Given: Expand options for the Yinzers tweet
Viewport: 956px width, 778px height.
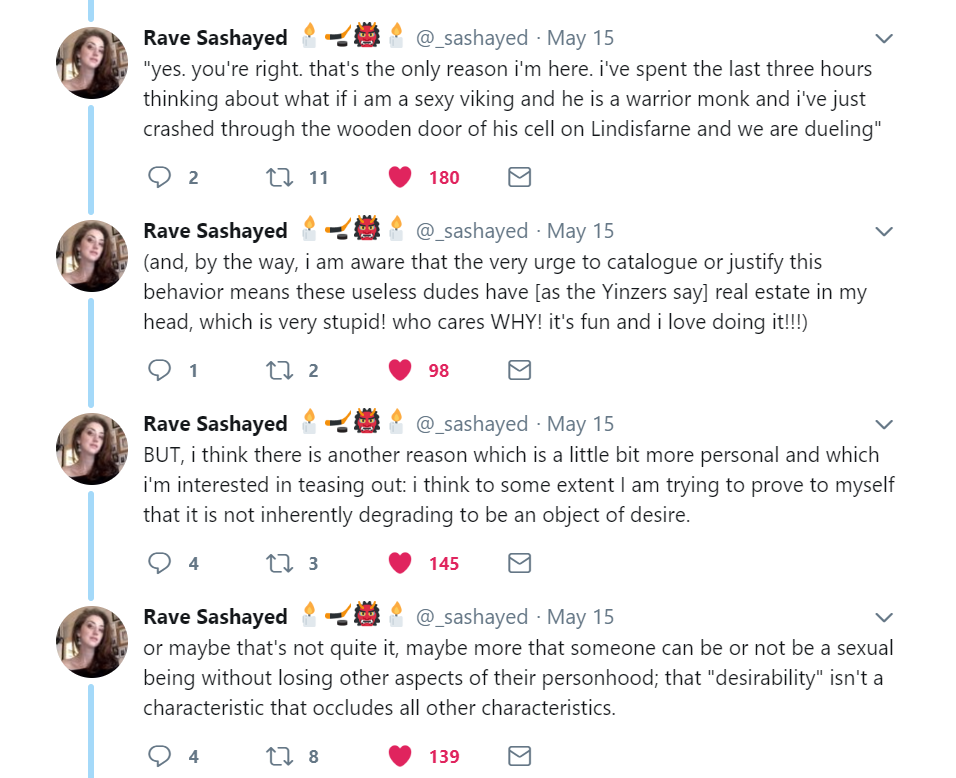Looking at the screenshot, I should [x=884, y=232].
